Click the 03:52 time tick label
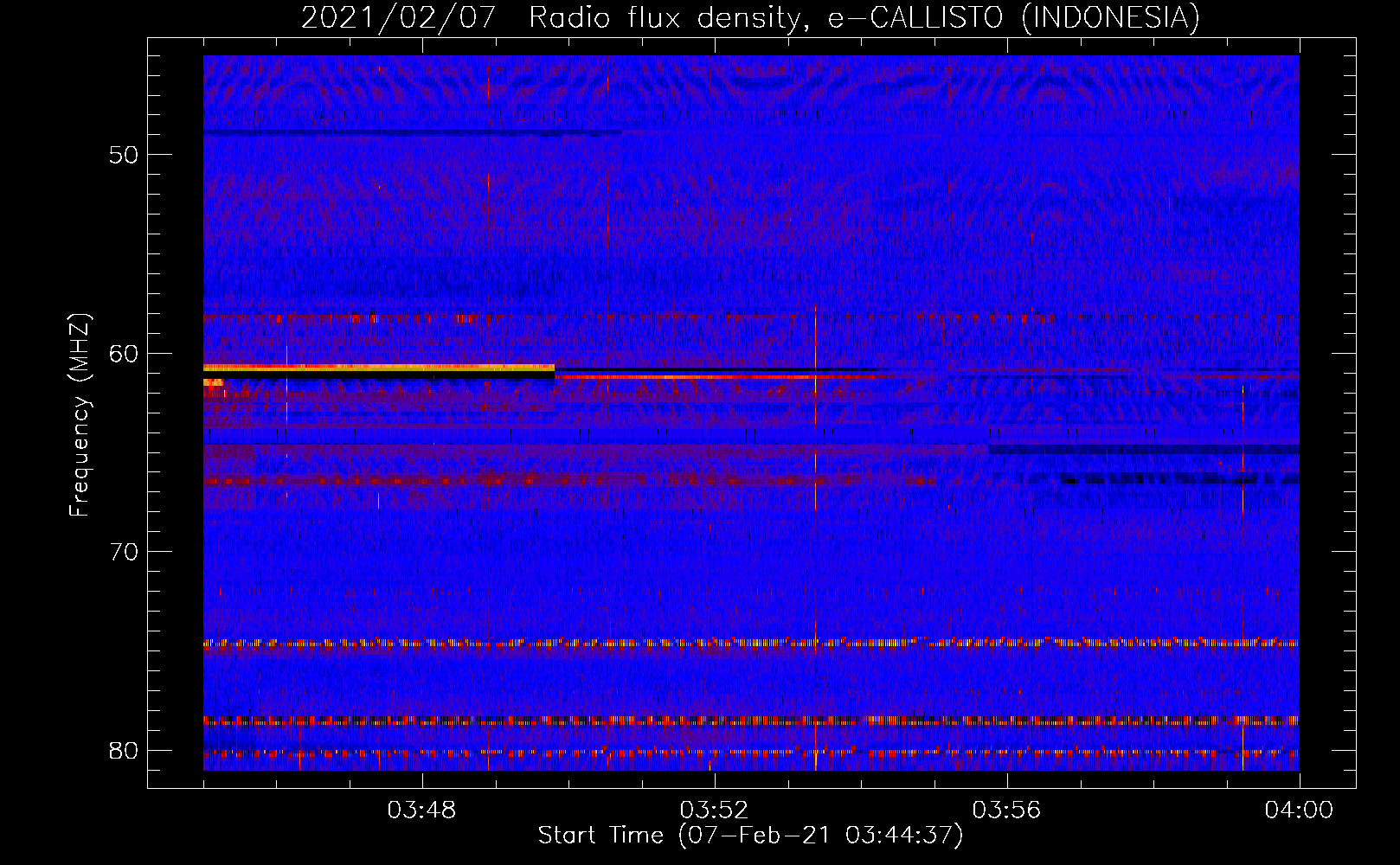This screenshot has height=865, width=1400. pos(714,811)
